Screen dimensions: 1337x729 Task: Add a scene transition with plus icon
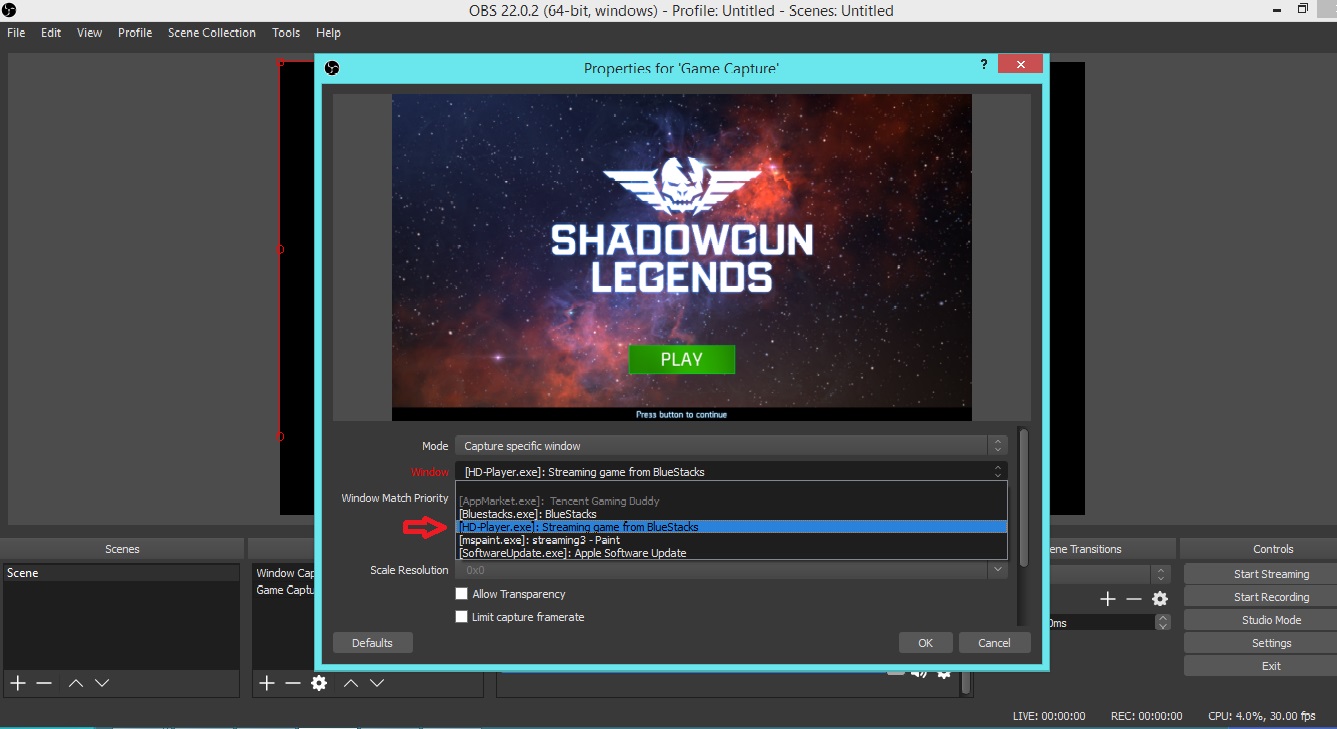(x=1108, y=599)
